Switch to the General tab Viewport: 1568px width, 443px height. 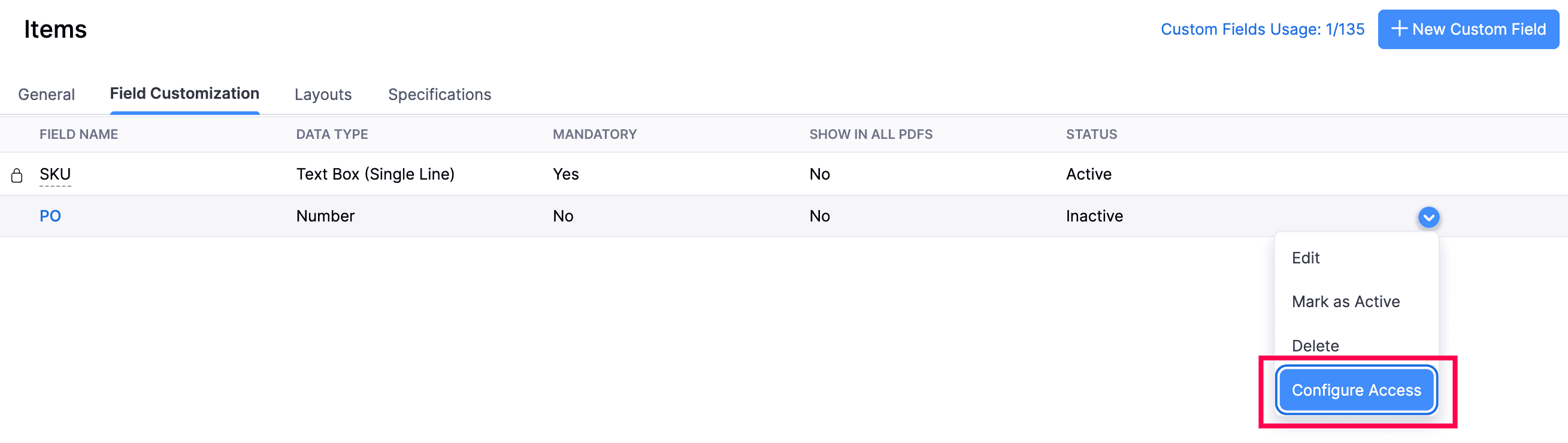pyautogui.click(x=46, y=95)
